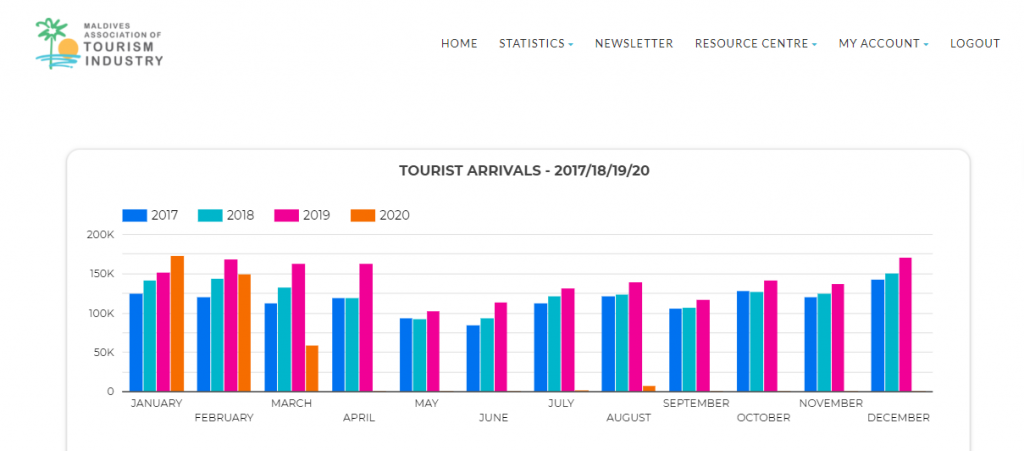Toggle the 2019 series in chart legend

click(302, 215)
